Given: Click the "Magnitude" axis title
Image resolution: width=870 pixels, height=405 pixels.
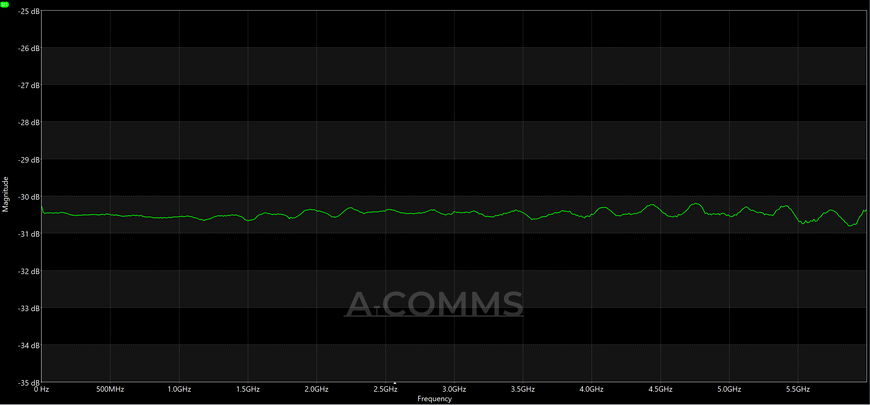Looking at the screenshot, I should point(6,195).
